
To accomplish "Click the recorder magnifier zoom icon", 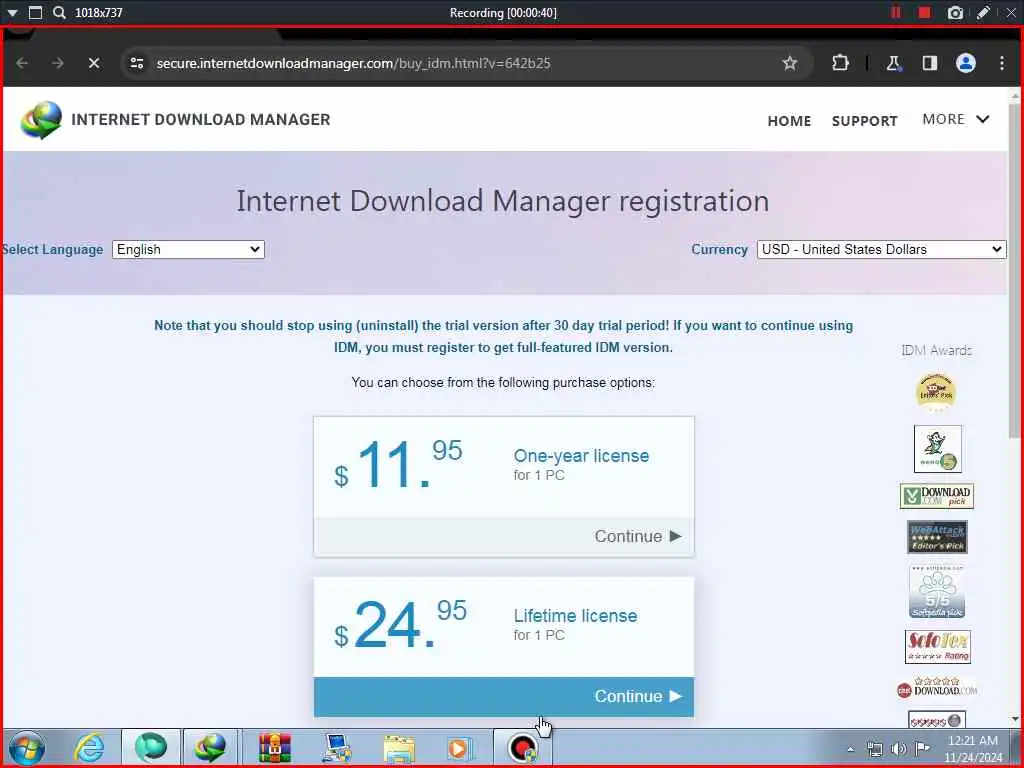I will point(59,12).
